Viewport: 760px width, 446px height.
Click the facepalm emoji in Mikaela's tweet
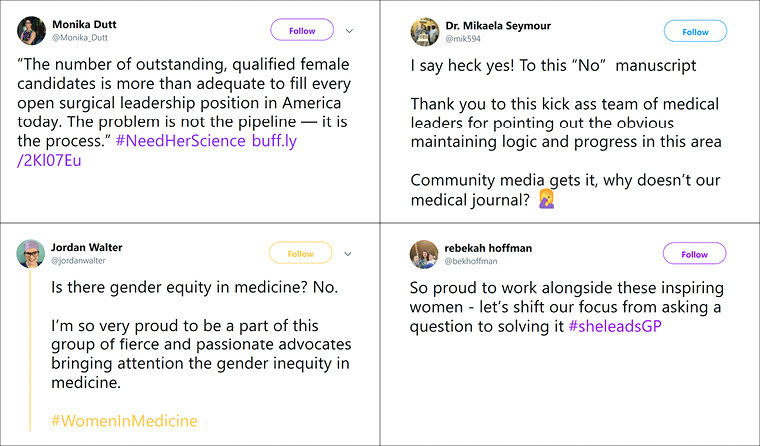tap(575, 200)
